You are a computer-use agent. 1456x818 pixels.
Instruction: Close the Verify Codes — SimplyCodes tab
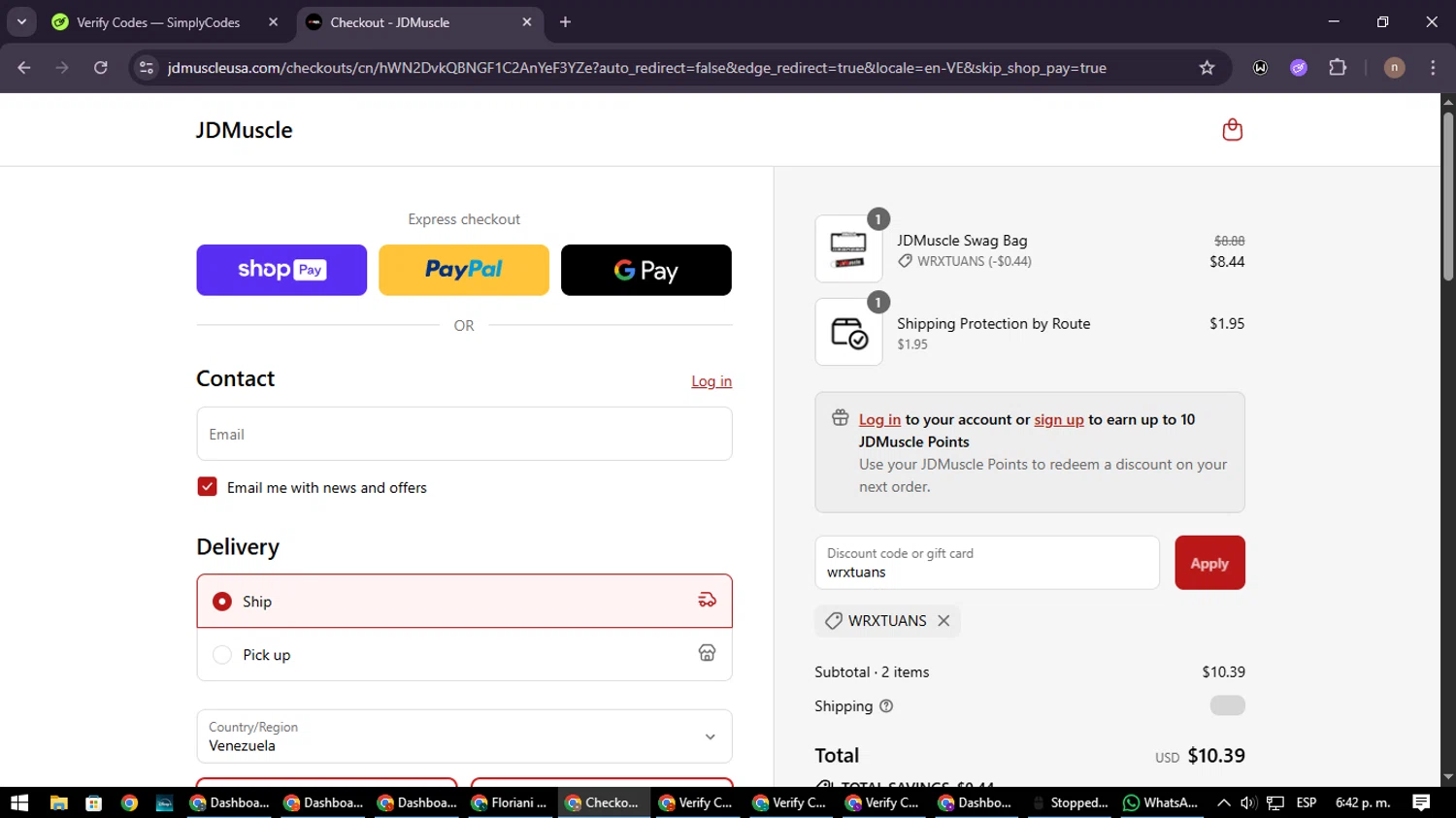tap(273, 22)
